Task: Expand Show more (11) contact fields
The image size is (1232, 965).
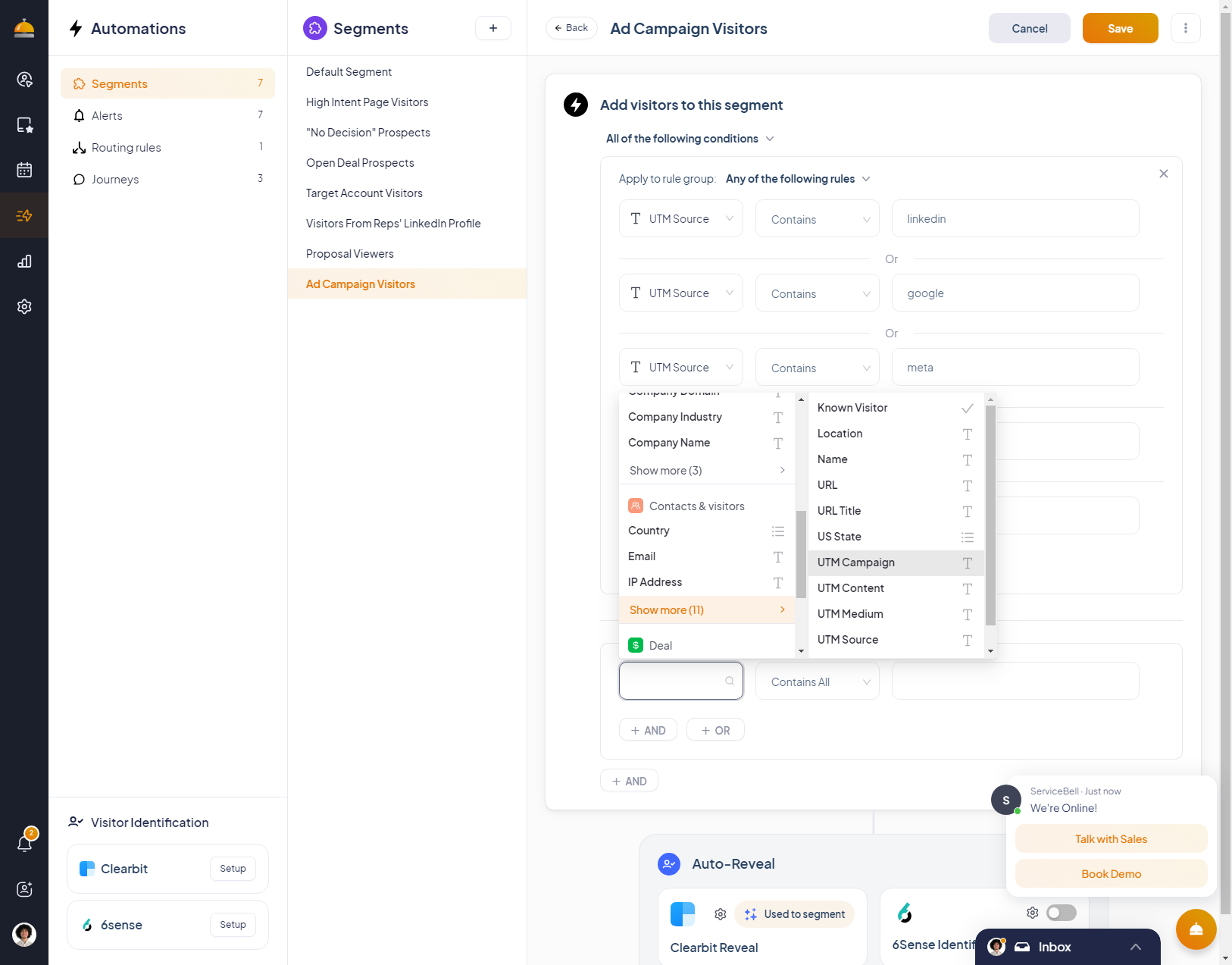Action: (707, 610)
